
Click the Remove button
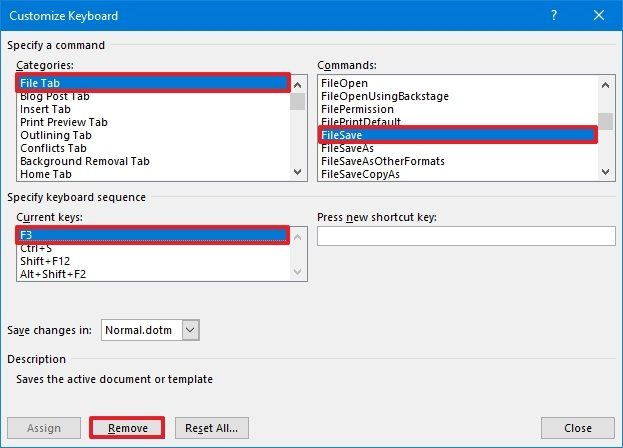tap(127, 428)
